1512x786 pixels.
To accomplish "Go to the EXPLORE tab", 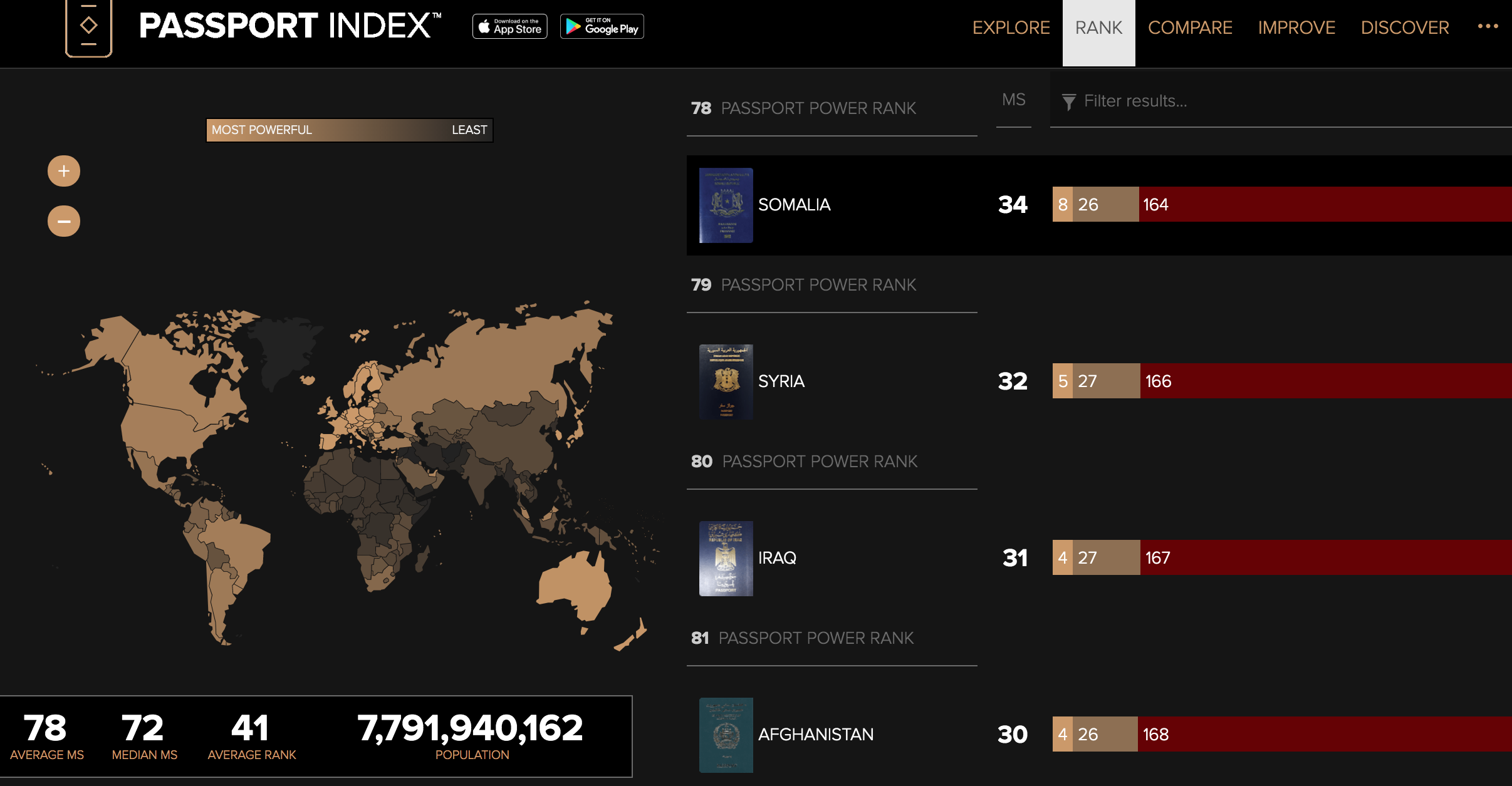I will 1011,28.
